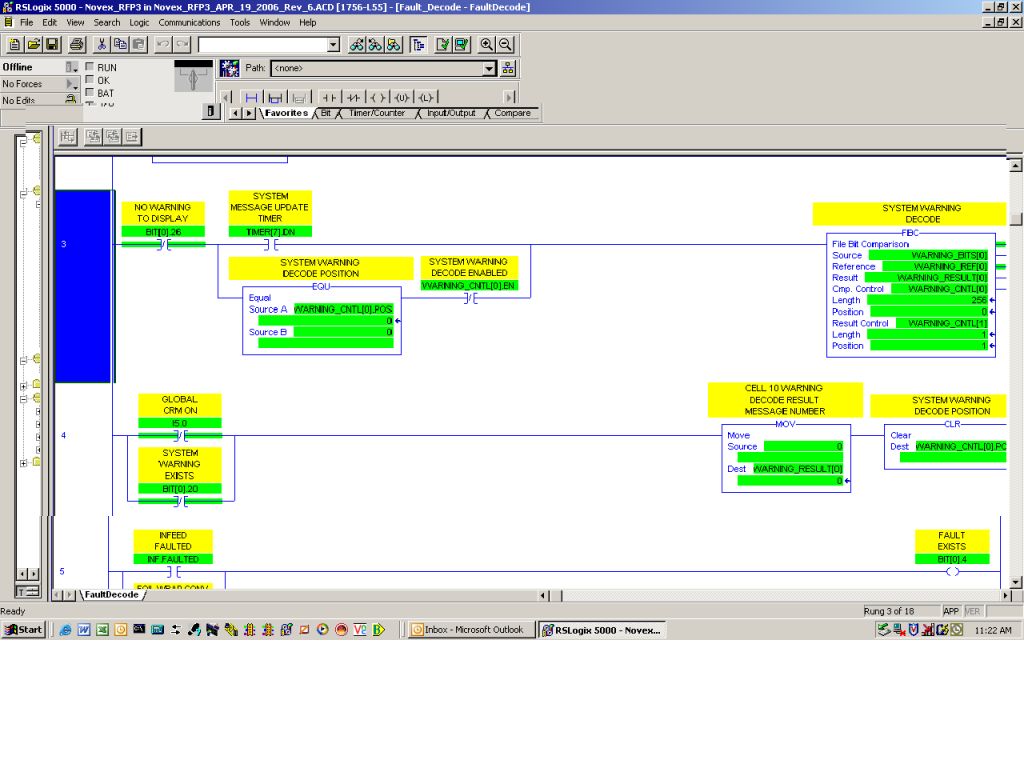Click the WARNING_RESULT[0] Dest tag in MOV

pos(797,469)
